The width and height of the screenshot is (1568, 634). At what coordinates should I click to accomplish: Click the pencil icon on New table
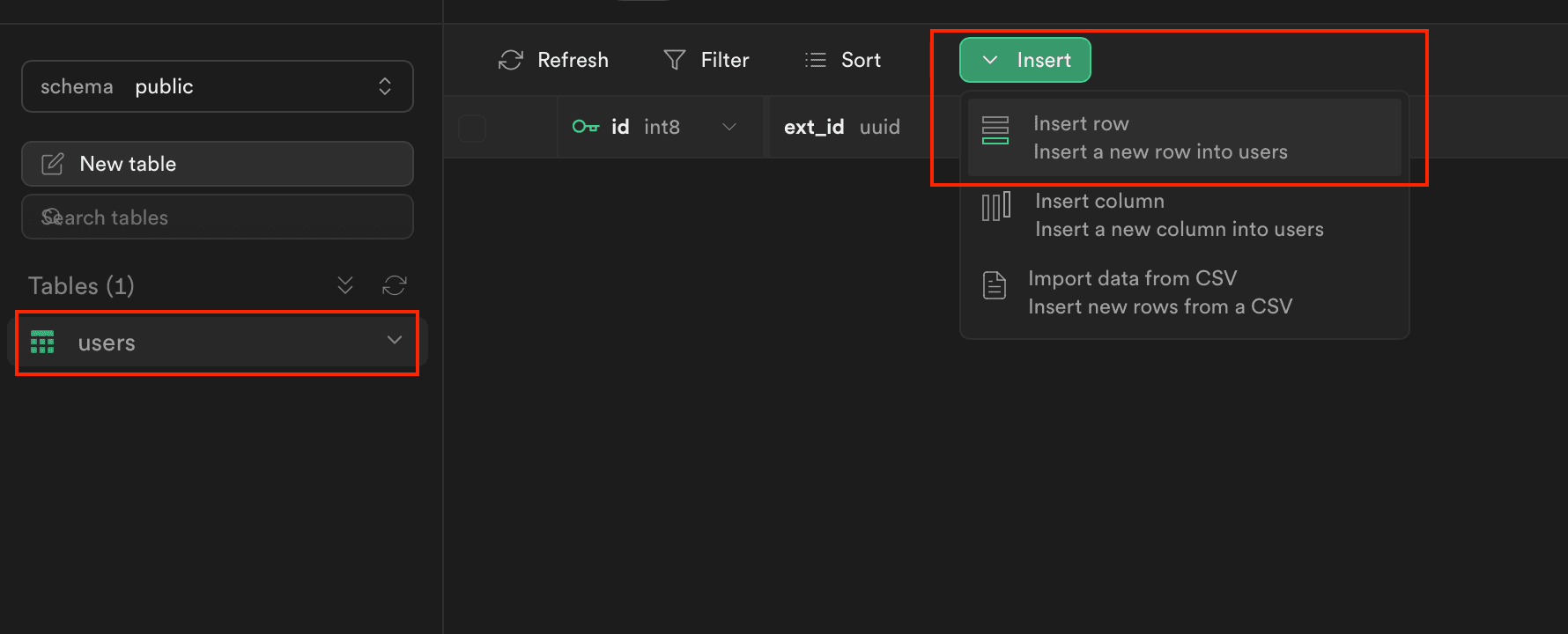click(x=53, y=164)
